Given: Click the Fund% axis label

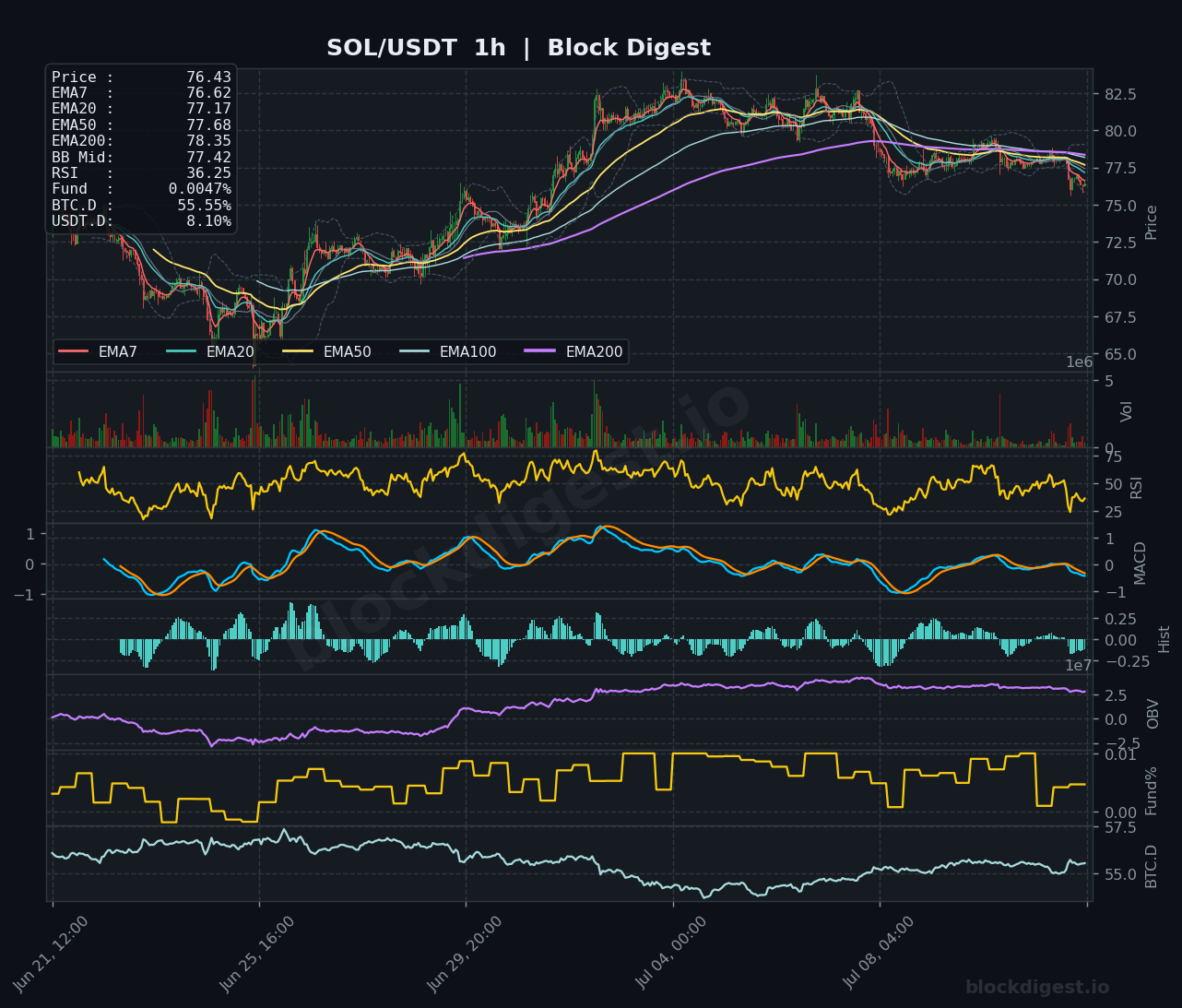Looking at the screenshot, I should point(1152,790).
